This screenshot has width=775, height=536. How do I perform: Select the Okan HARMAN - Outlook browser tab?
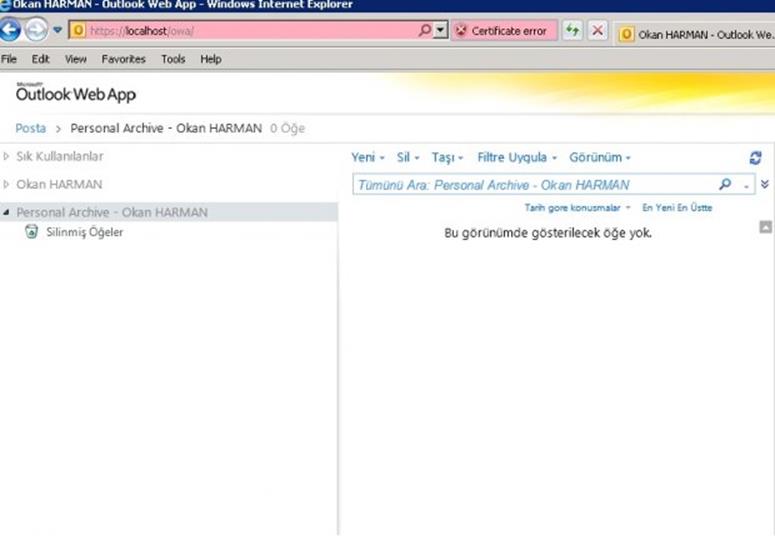coord(696,34)
